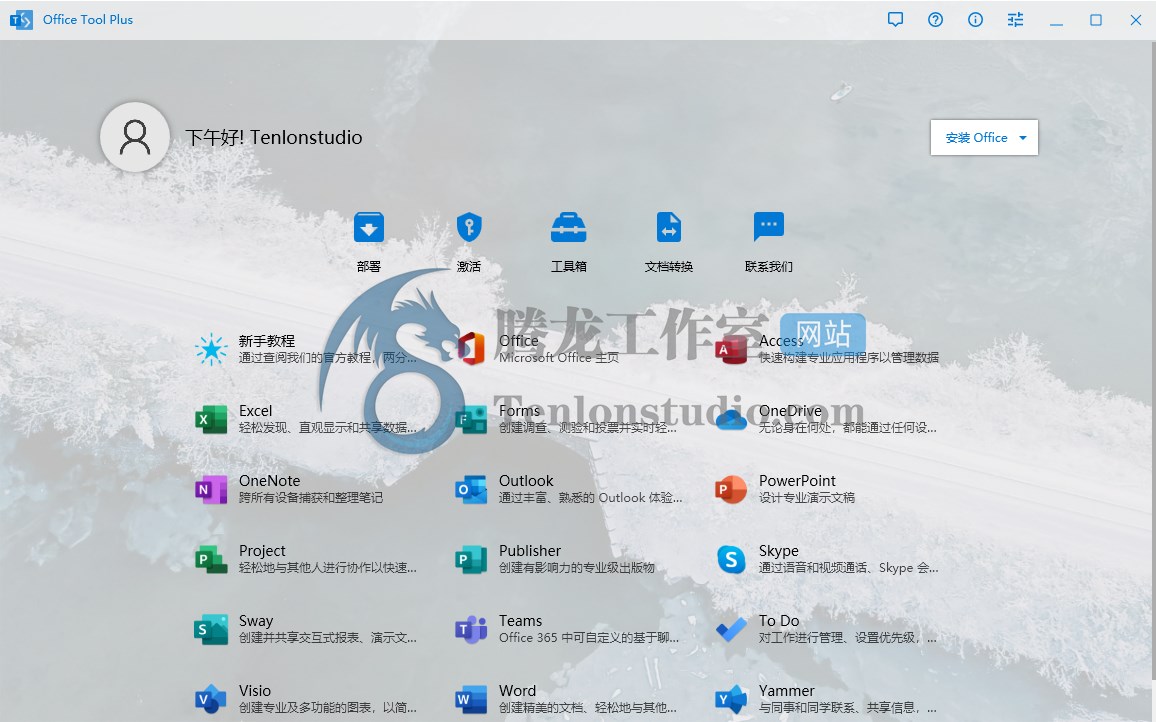Viewport: 1156px width, 722px height.
Task: Click the Teams Office 365 description text
Action: tap(589, 638)
